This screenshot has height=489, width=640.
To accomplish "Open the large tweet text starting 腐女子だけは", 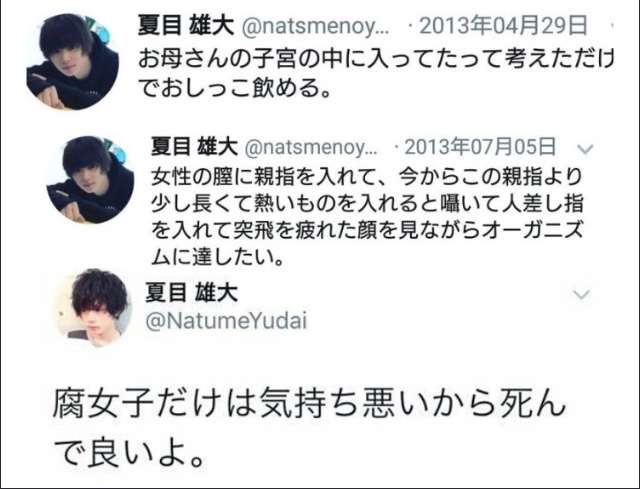I will tap(309, 428).
